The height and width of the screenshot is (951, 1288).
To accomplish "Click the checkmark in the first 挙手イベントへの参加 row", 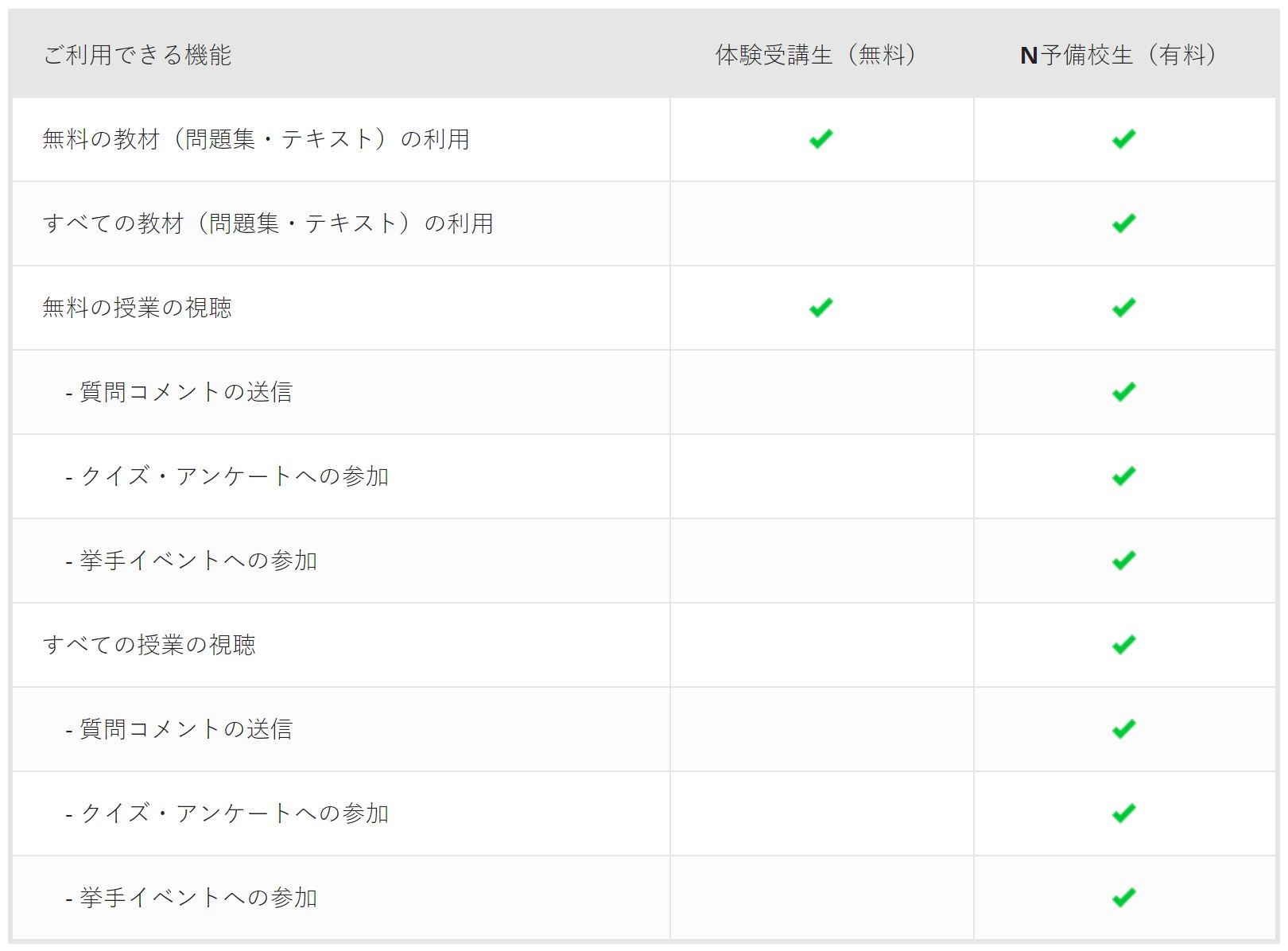I will (x=1123, y=561).
